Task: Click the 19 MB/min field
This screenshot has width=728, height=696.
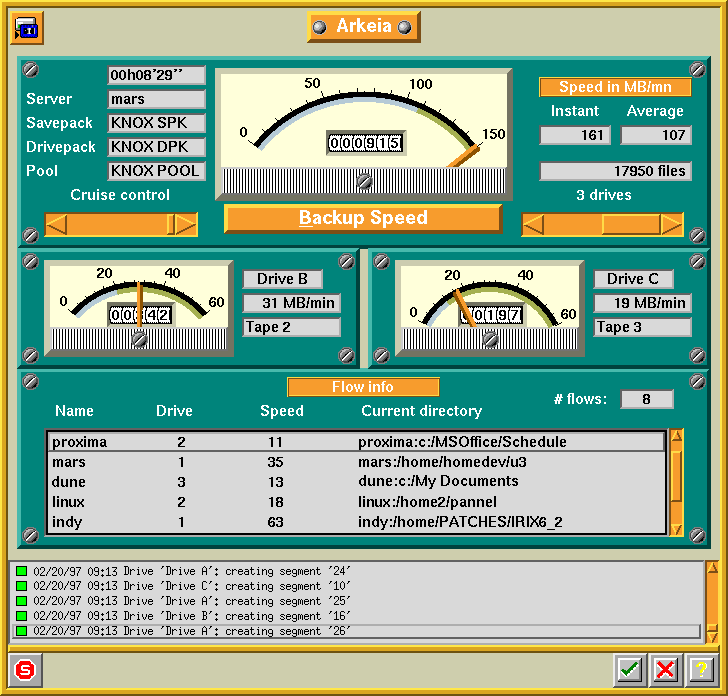Action: [643, 303]
